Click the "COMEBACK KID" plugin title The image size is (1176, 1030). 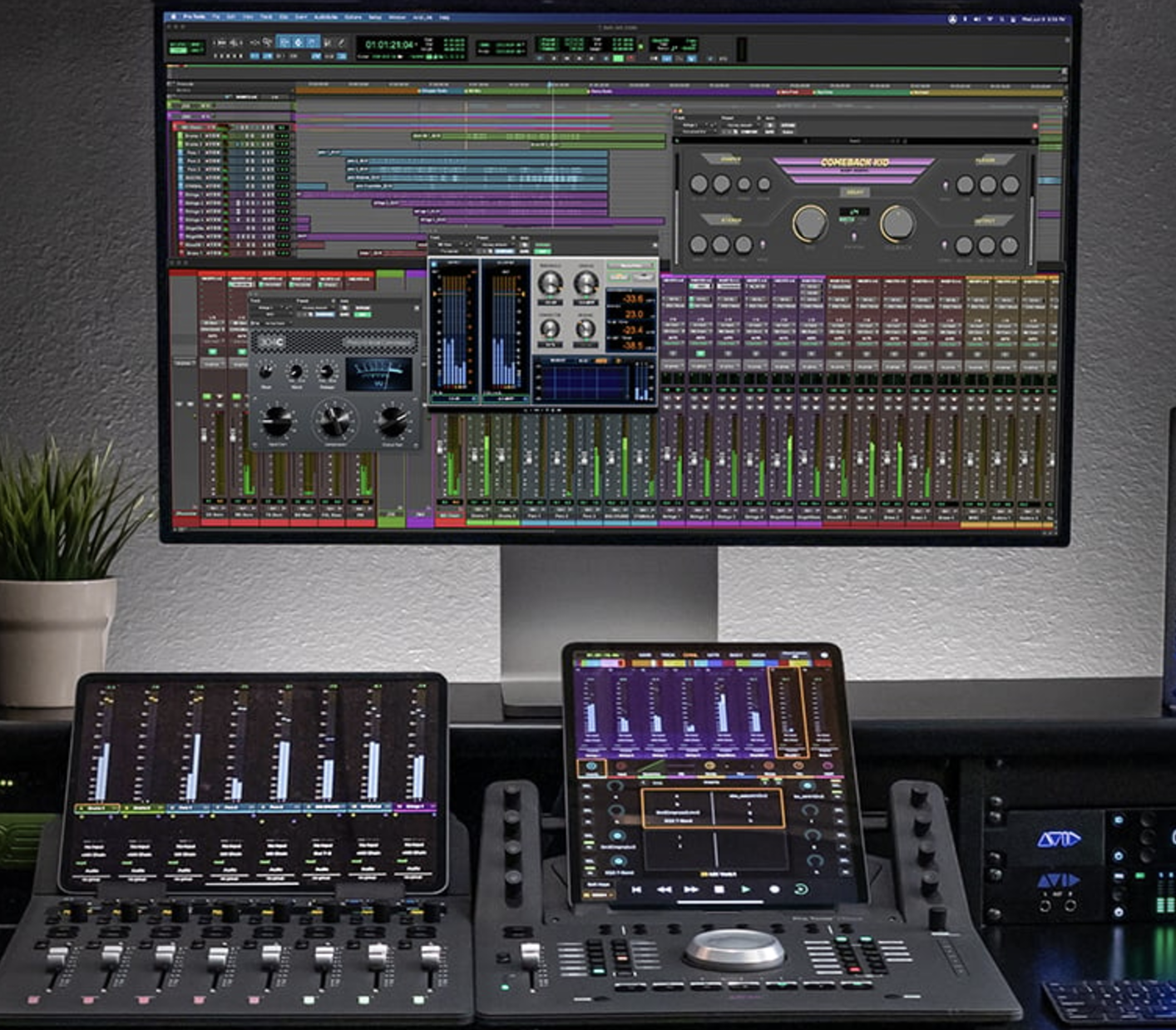(854, 162)
